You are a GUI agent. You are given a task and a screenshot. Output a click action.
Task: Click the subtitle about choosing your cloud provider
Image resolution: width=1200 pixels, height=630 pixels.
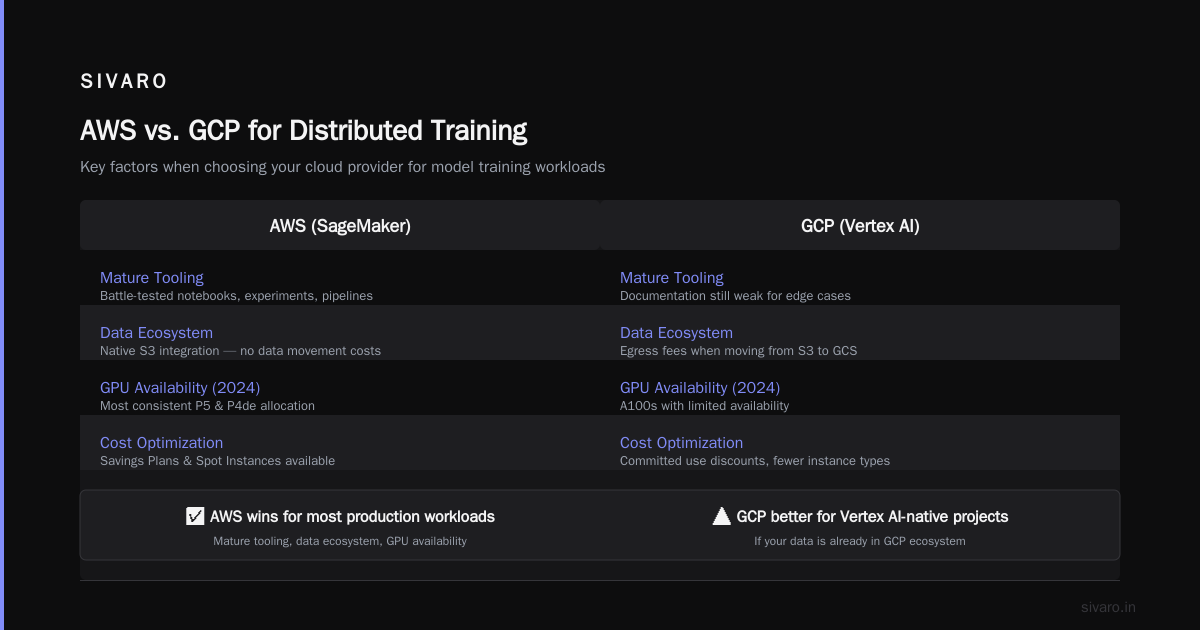(x=342, y=167)
